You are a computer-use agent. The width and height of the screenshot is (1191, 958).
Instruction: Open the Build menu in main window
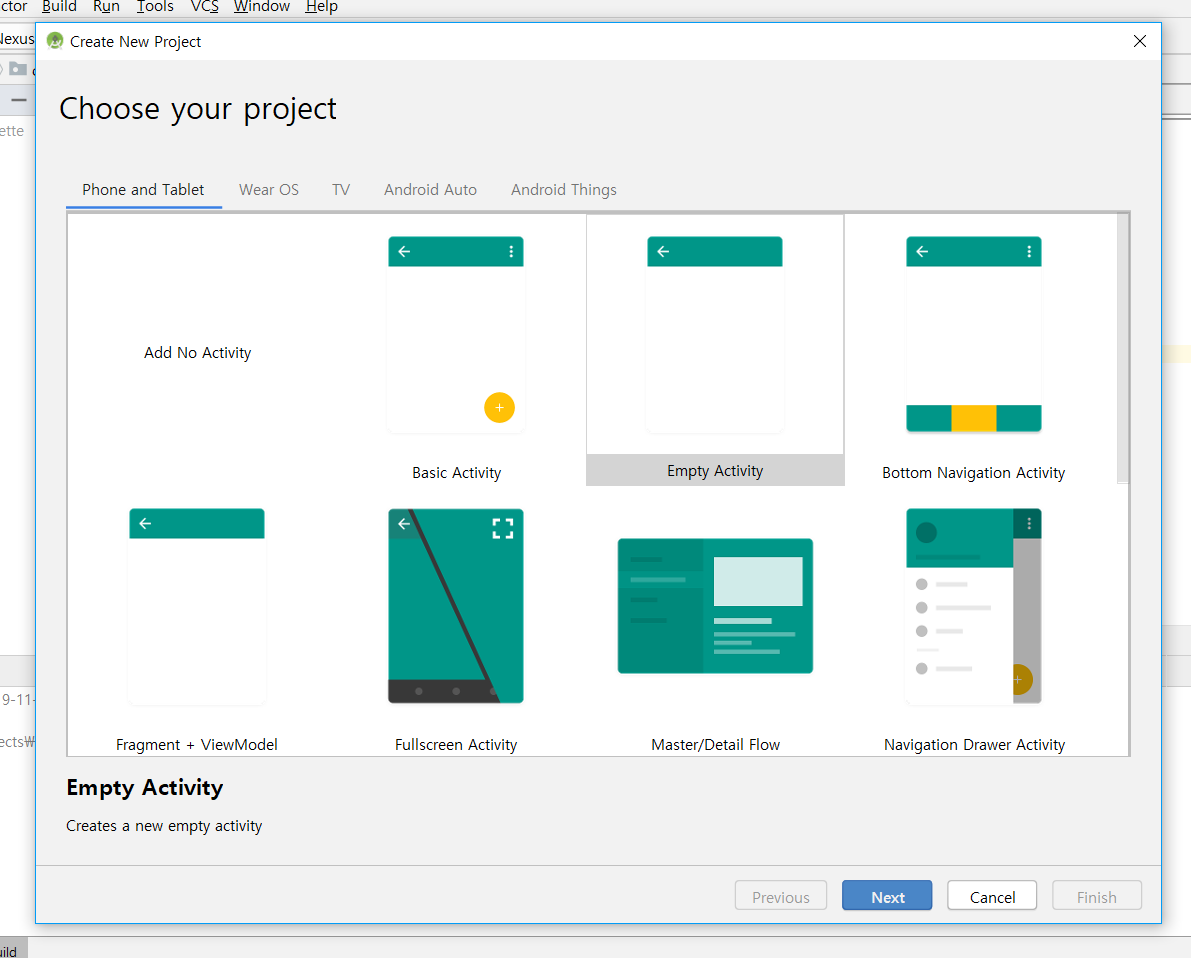coord(59,6)
